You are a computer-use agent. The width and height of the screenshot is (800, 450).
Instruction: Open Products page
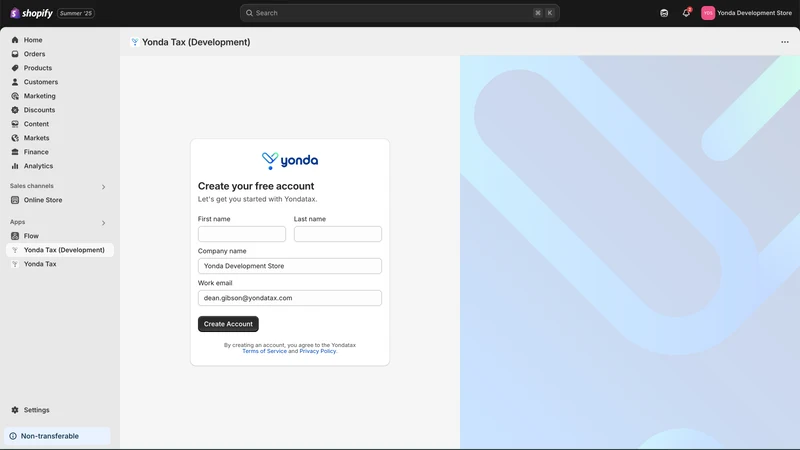click(x=60, y=68)
